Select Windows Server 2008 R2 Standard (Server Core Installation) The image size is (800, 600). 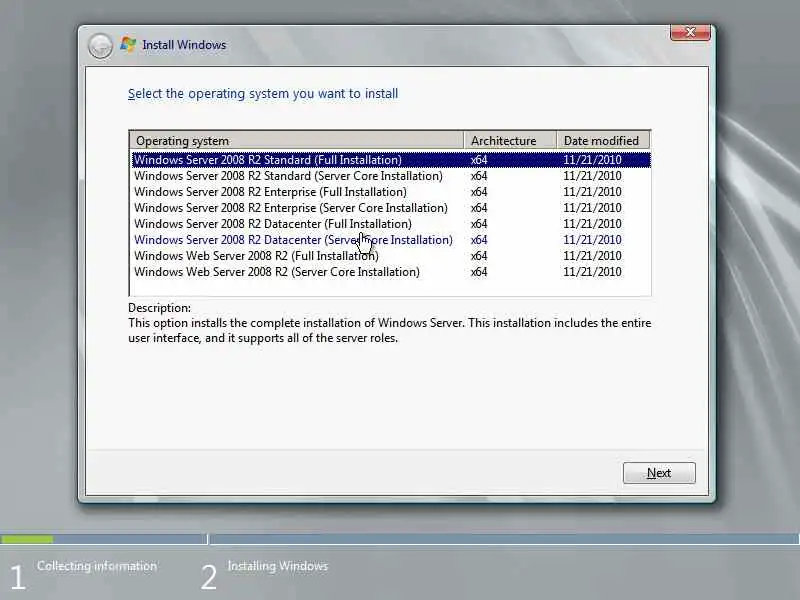[x=391, y=176]
